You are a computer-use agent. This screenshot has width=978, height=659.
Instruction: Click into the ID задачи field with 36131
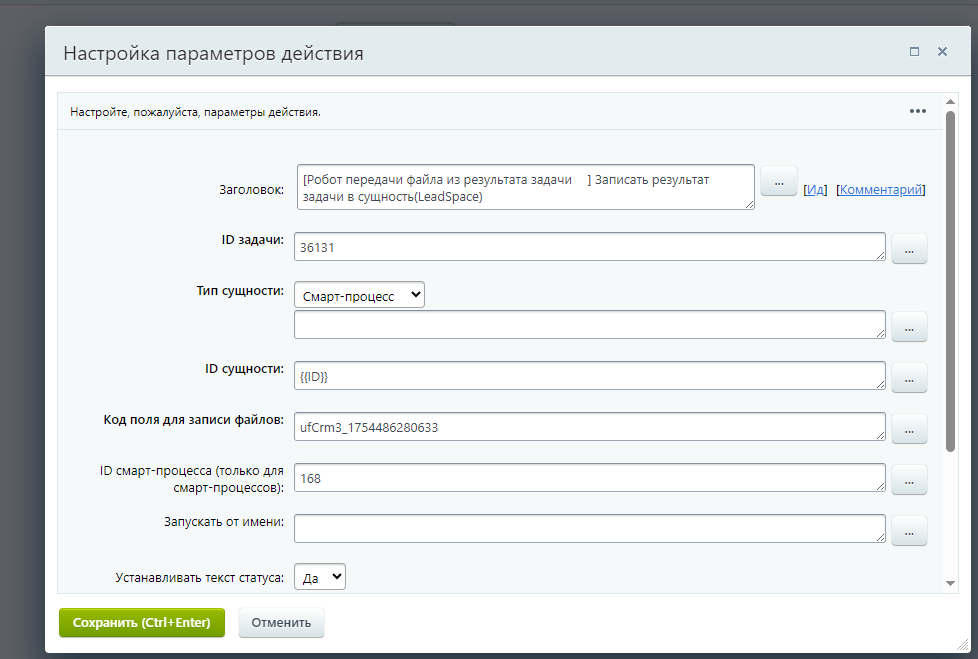(x=590, y=246)
